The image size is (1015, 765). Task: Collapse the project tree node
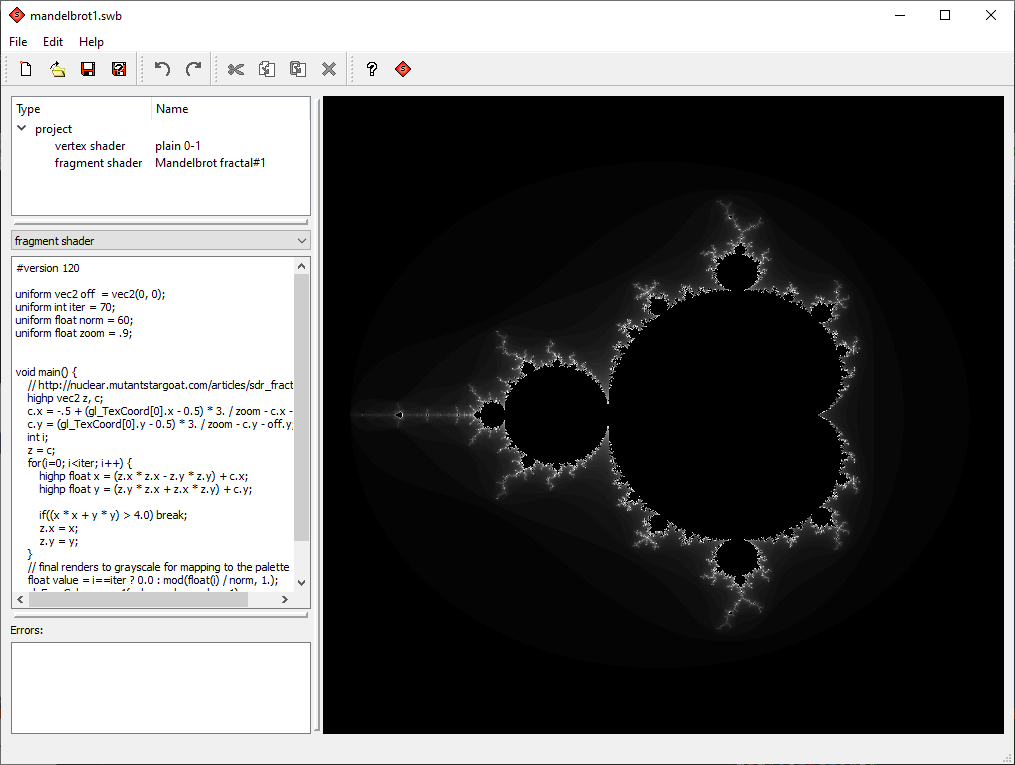coord(21,128)
